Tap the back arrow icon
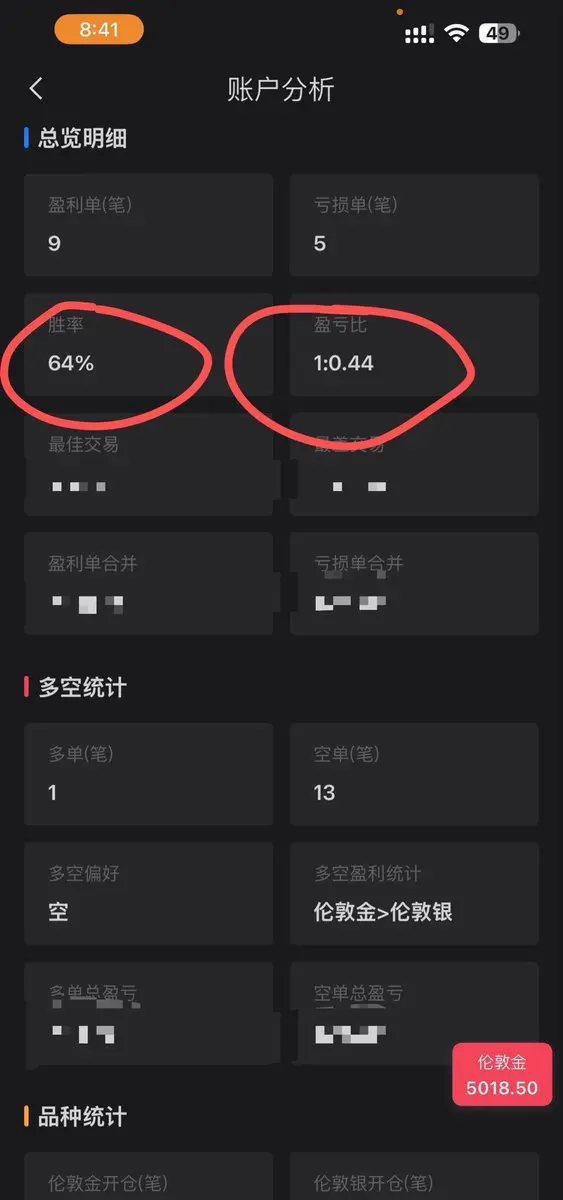563x1200 pixels. click(36, 89)
